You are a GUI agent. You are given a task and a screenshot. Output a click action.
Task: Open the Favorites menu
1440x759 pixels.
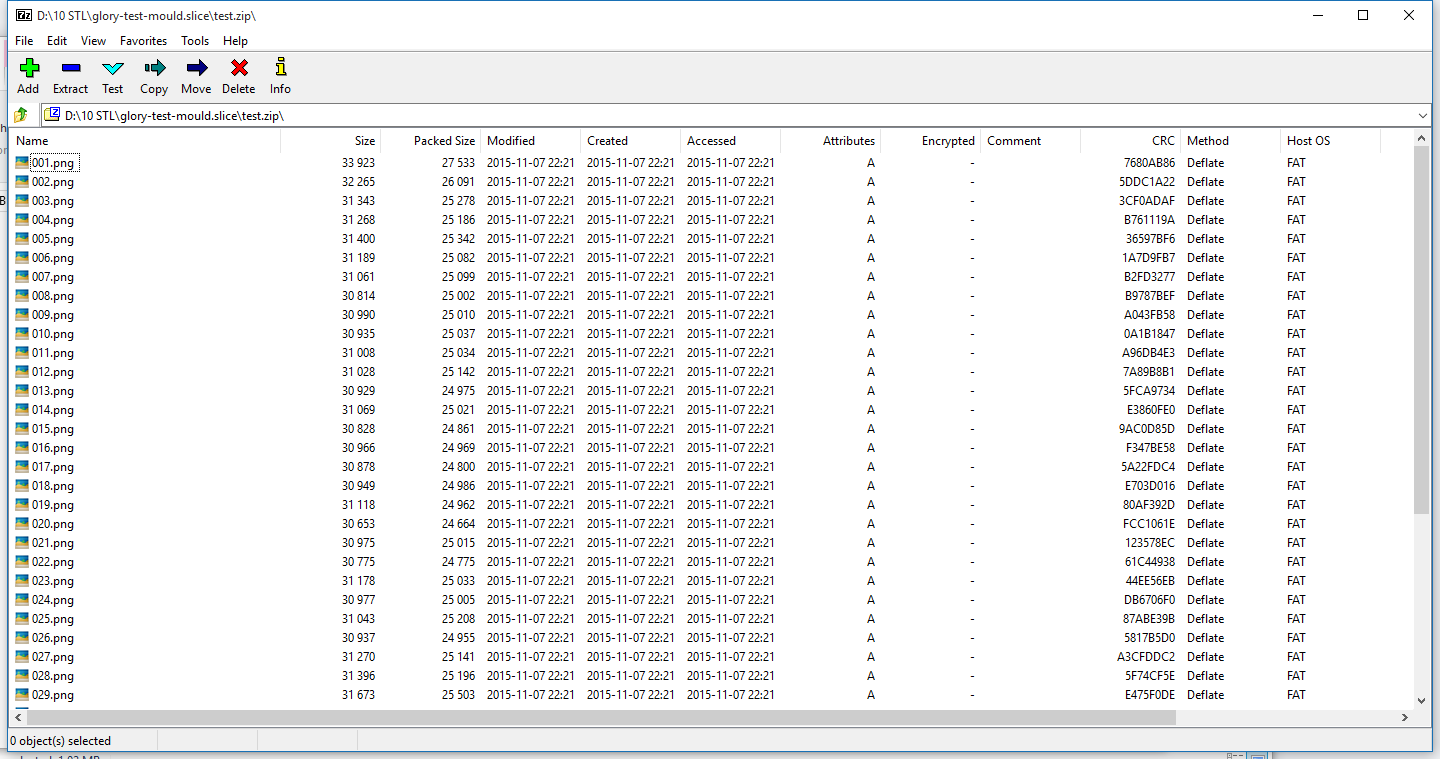[x=143, y=41]
